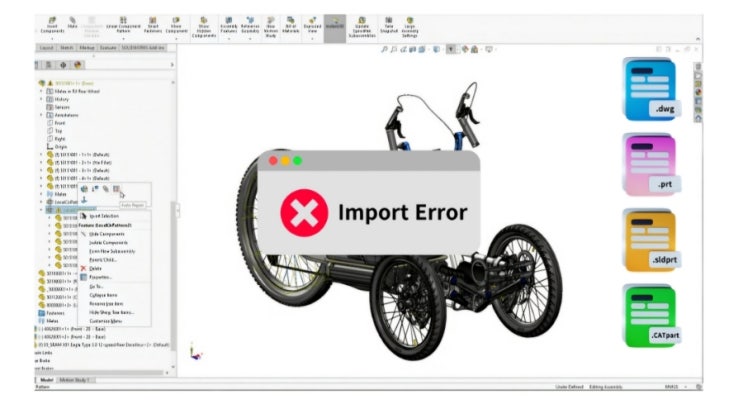This screenshot has width=743, height=404.
Task: Expand the left panel tabs arrow
Action: (172, 64)
